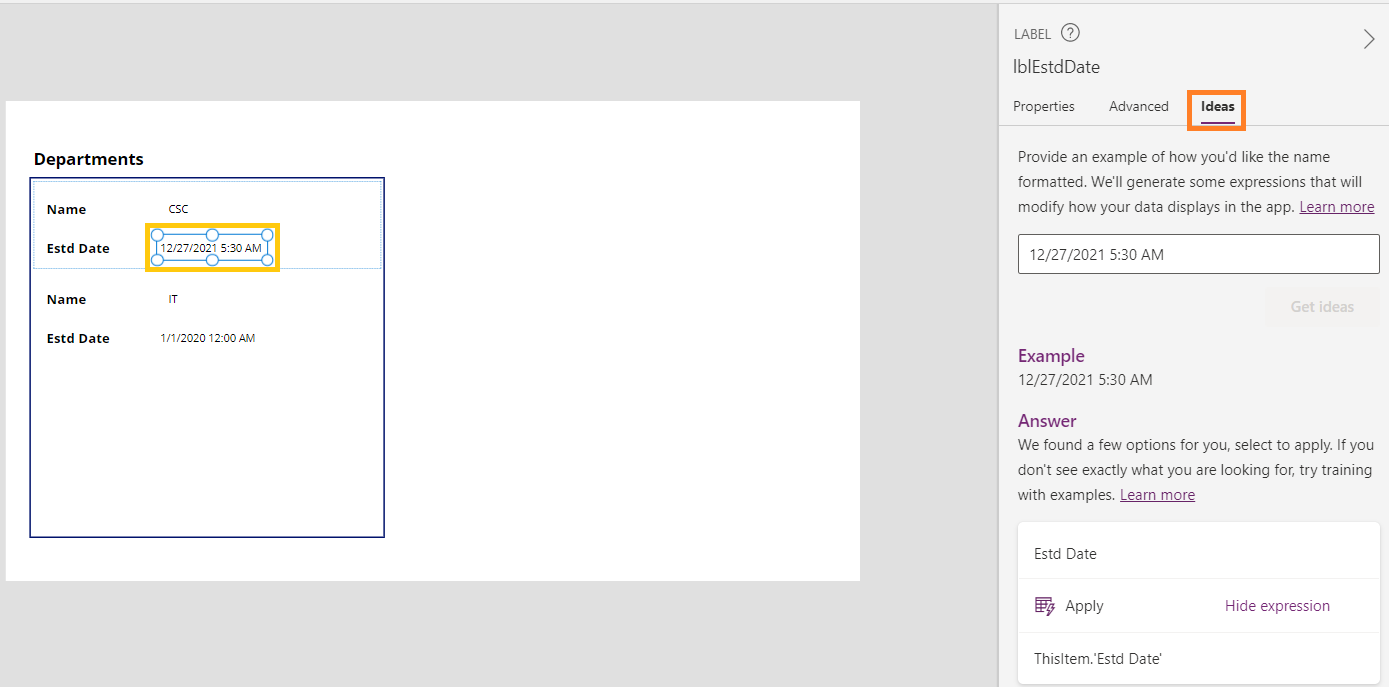
Task: Click the bottom-right resize handle of the selected label
Action: point(267,260)
